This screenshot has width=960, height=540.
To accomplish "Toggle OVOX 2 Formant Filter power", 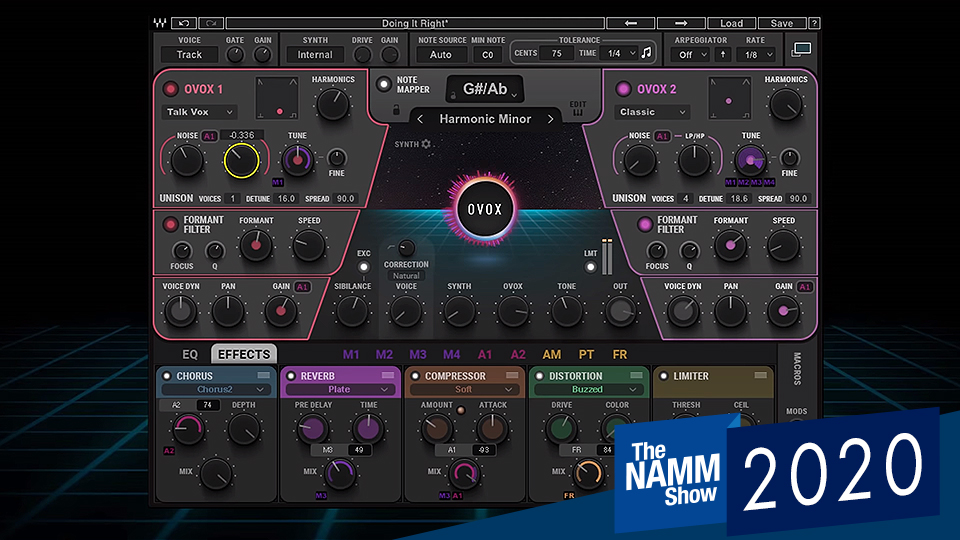I will [x=644, y=225].
